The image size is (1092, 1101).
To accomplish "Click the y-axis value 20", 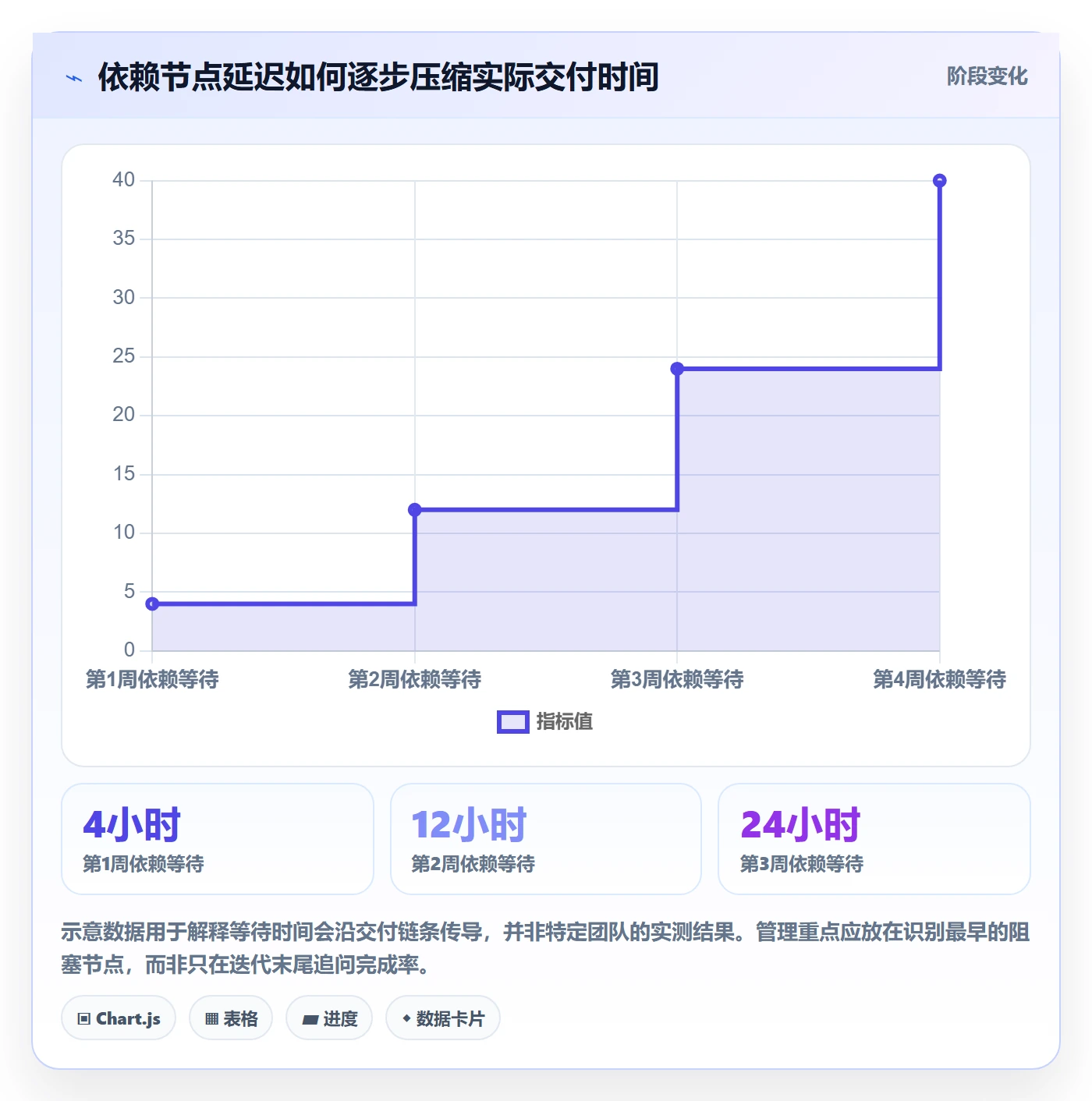I will [124, 415].
